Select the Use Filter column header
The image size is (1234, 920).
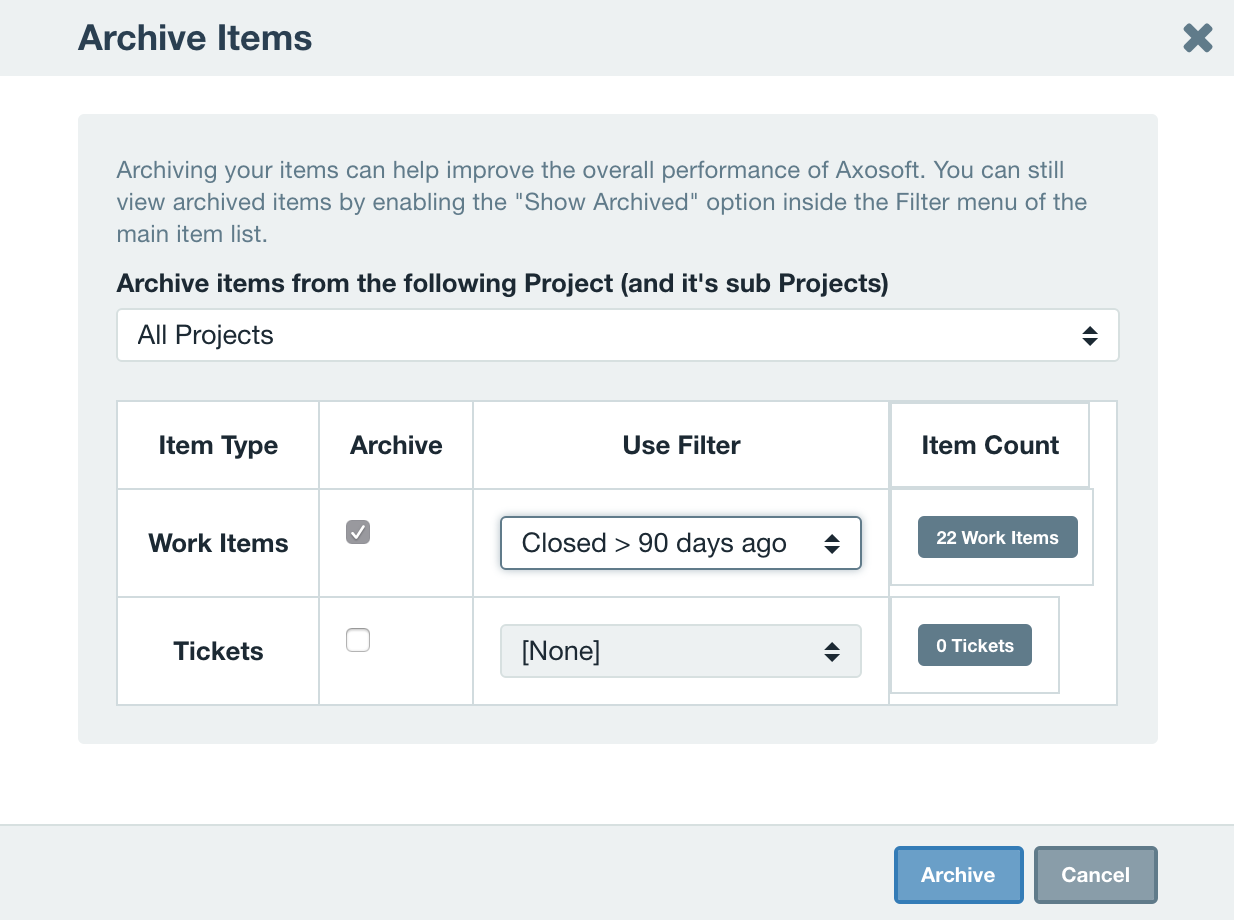click(681, 445)
